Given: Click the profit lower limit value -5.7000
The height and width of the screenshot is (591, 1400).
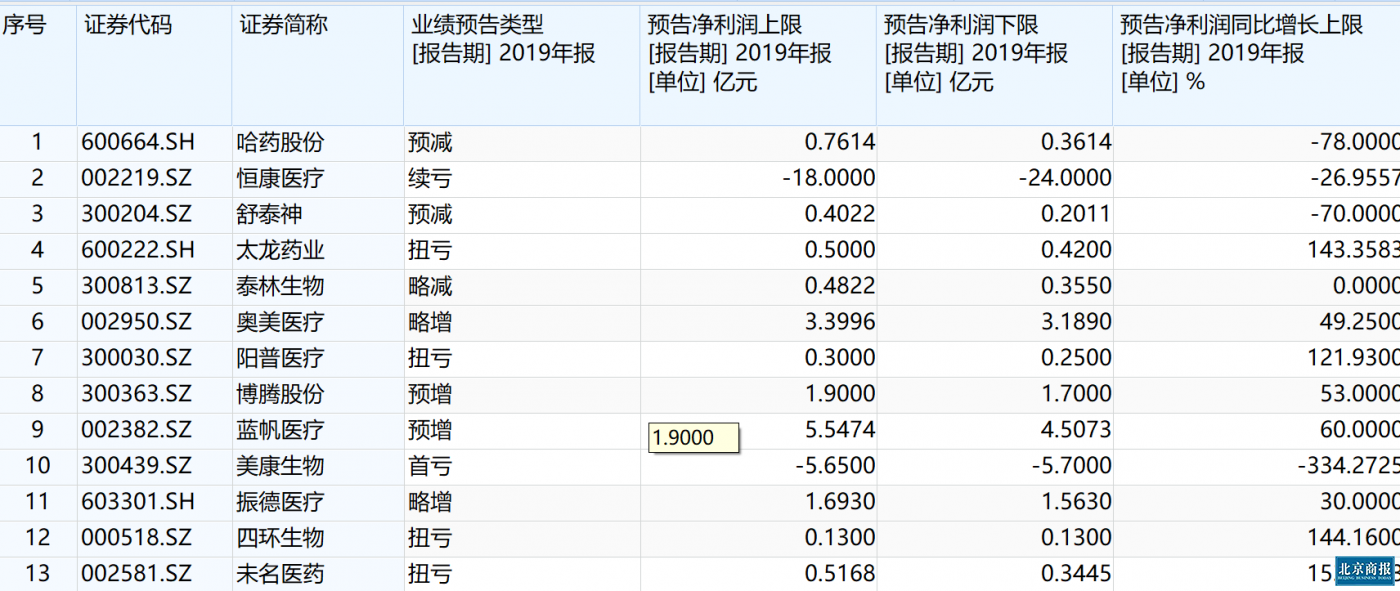Looking at the screenshot, I should click(1070, 467).
